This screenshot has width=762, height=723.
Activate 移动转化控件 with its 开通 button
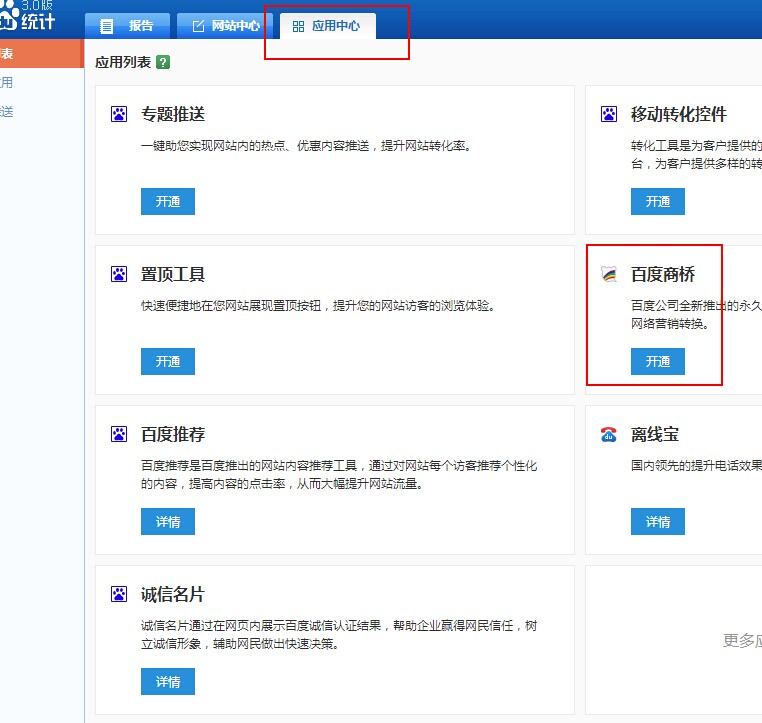tap(657, 201)
